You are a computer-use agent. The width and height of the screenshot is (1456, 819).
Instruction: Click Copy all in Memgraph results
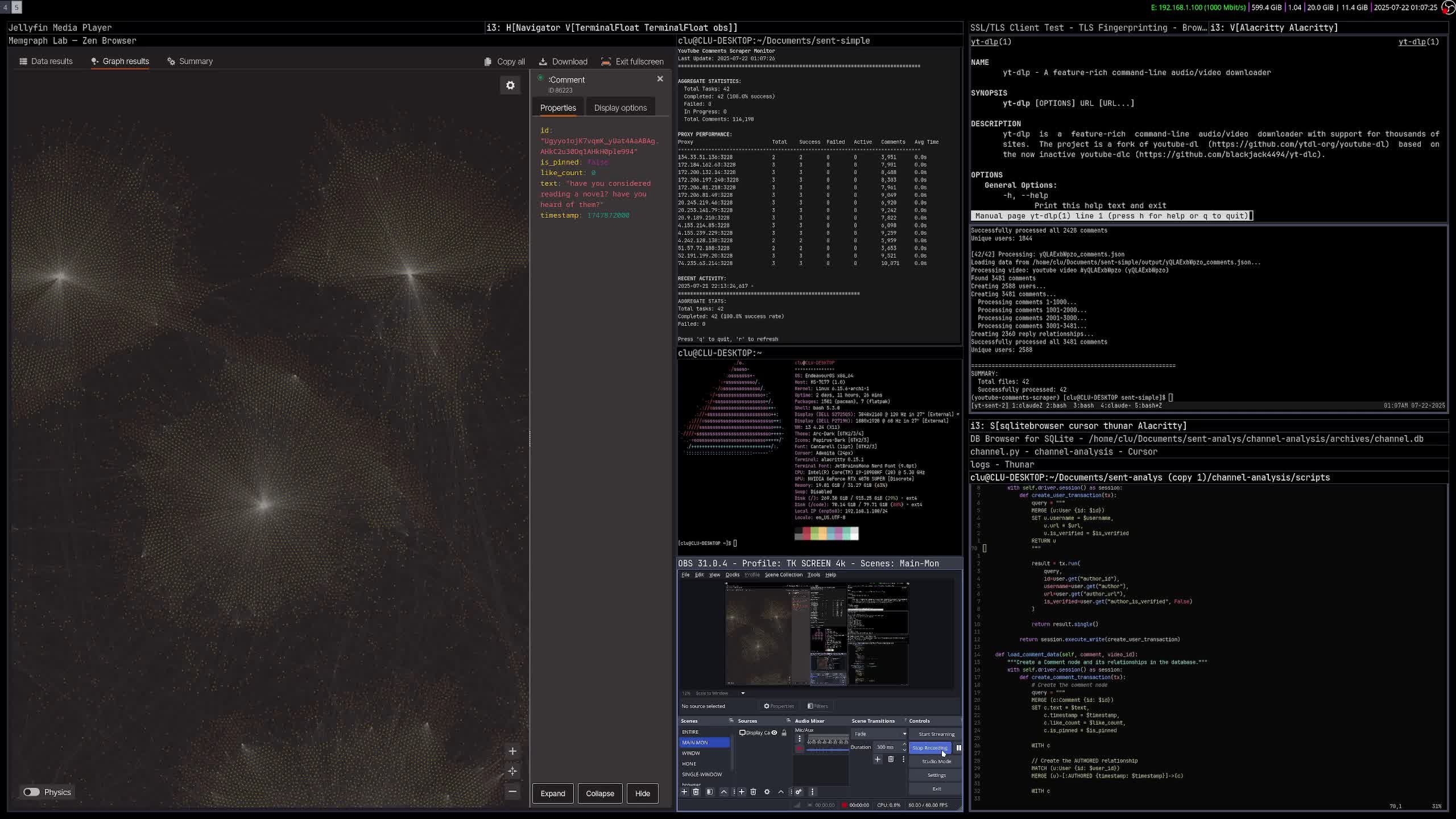(504, 61)
